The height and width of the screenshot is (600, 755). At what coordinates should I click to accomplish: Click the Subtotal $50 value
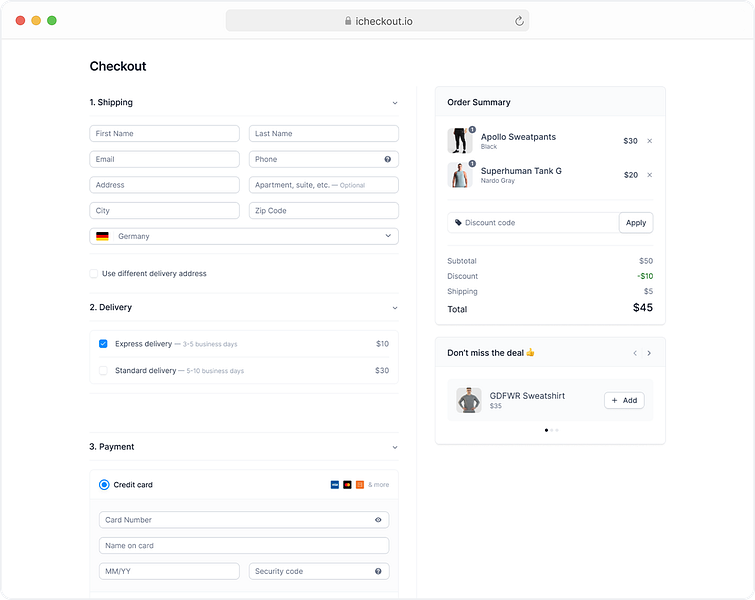tap(646, 261)
